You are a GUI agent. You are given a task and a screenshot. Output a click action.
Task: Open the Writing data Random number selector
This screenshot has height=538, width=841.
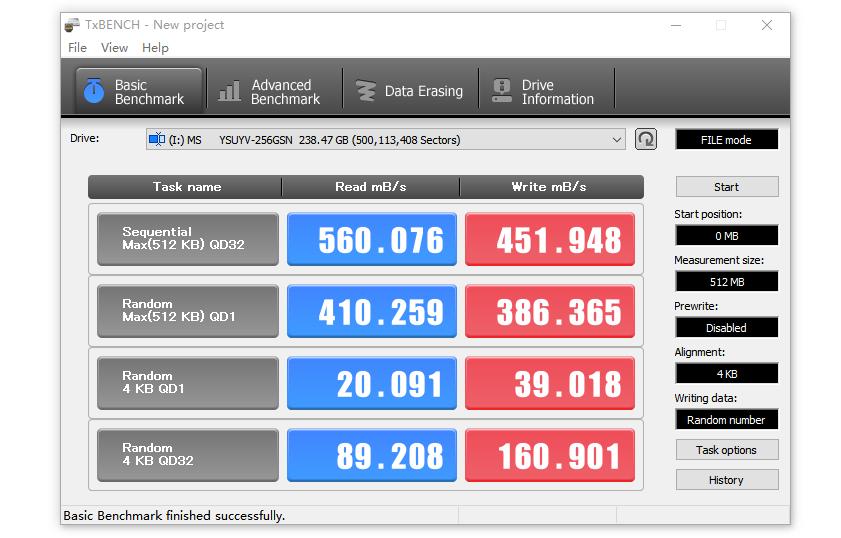click(726, 420)
